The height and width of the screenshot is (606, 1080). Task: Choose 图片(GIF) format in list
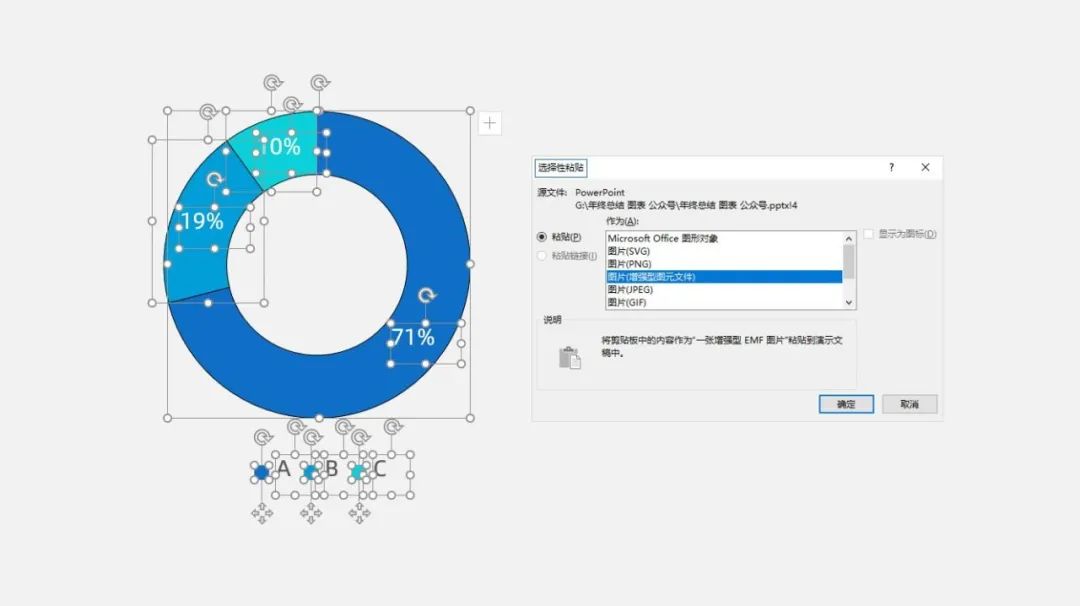[x=723, y=302]
